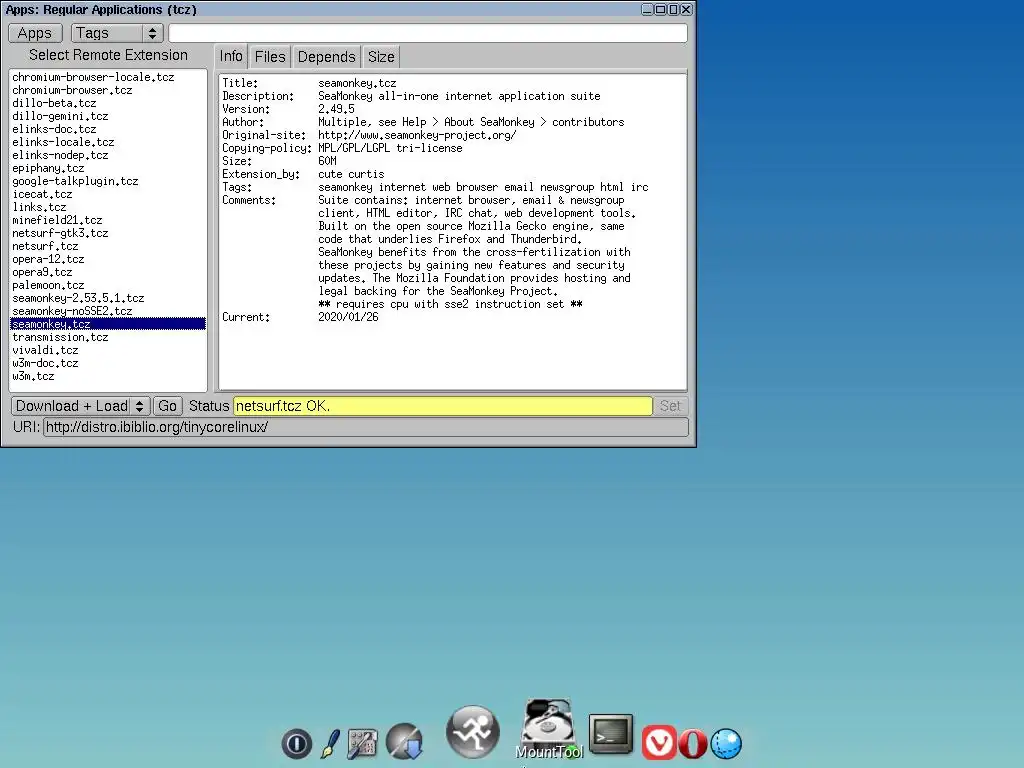Launch Vivaldi browser from dock
Screen dimensions: 1024x768
pyautogui.click(x=659, y=743)
